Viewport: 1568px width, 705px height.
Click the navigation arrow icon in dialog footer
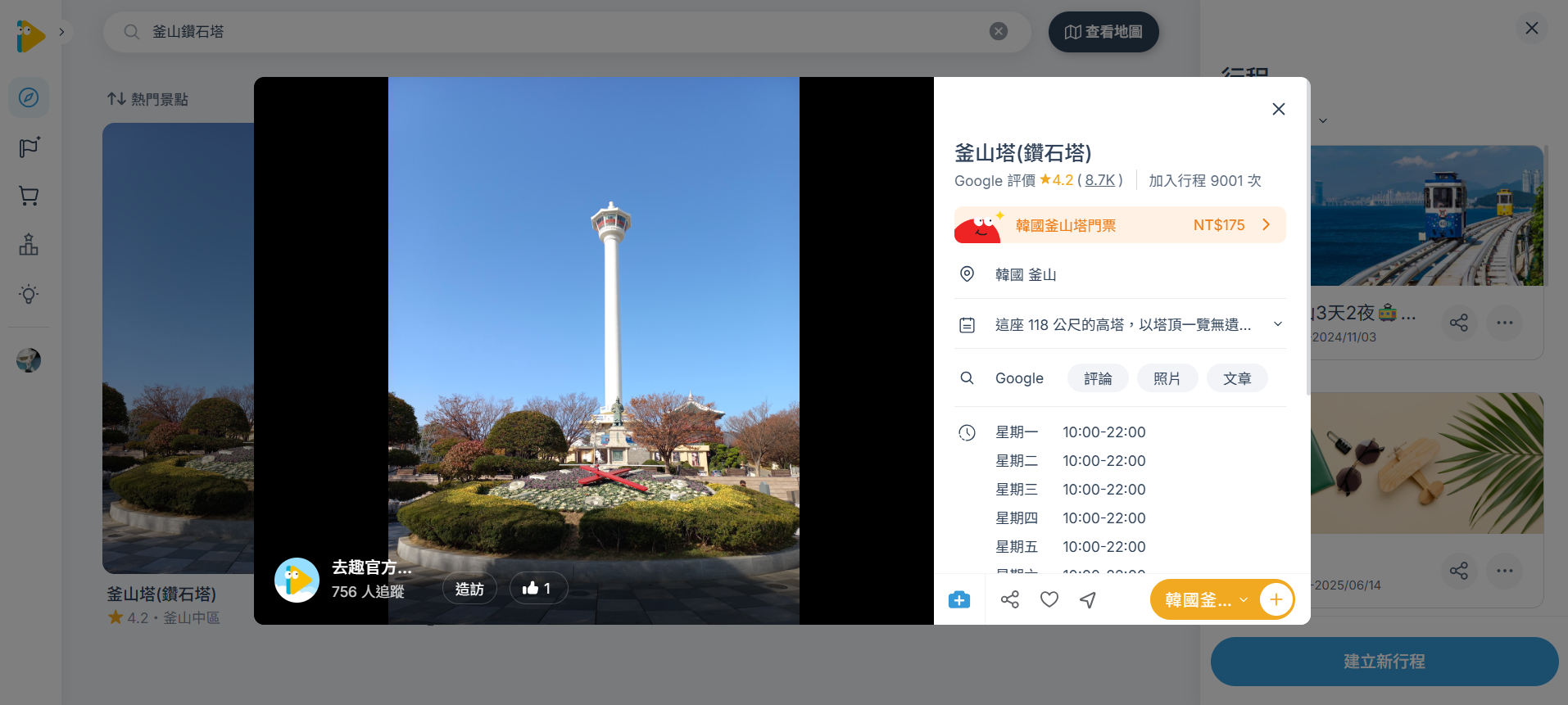(x=1088, y=600)
